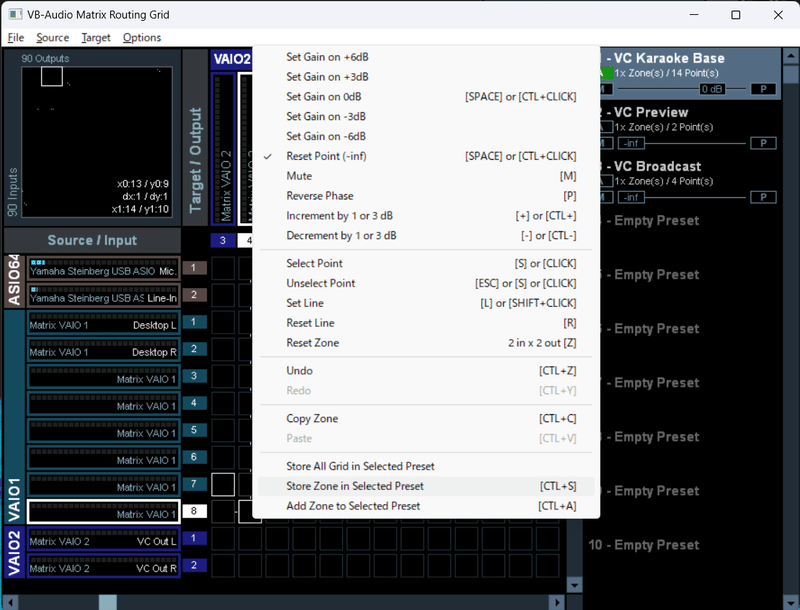This screenshot has width=800, height=610.
Task: Open the Target menu
Action: [96, 37]
